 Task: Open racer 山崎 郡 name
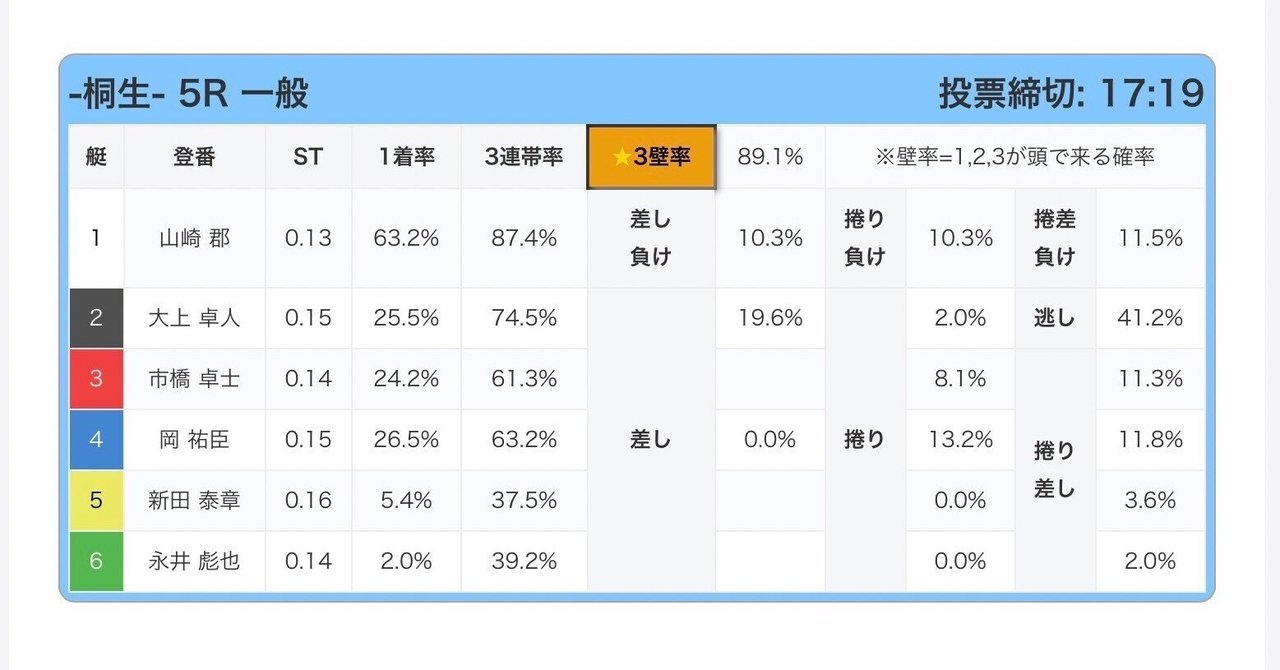tap(195, 238)
